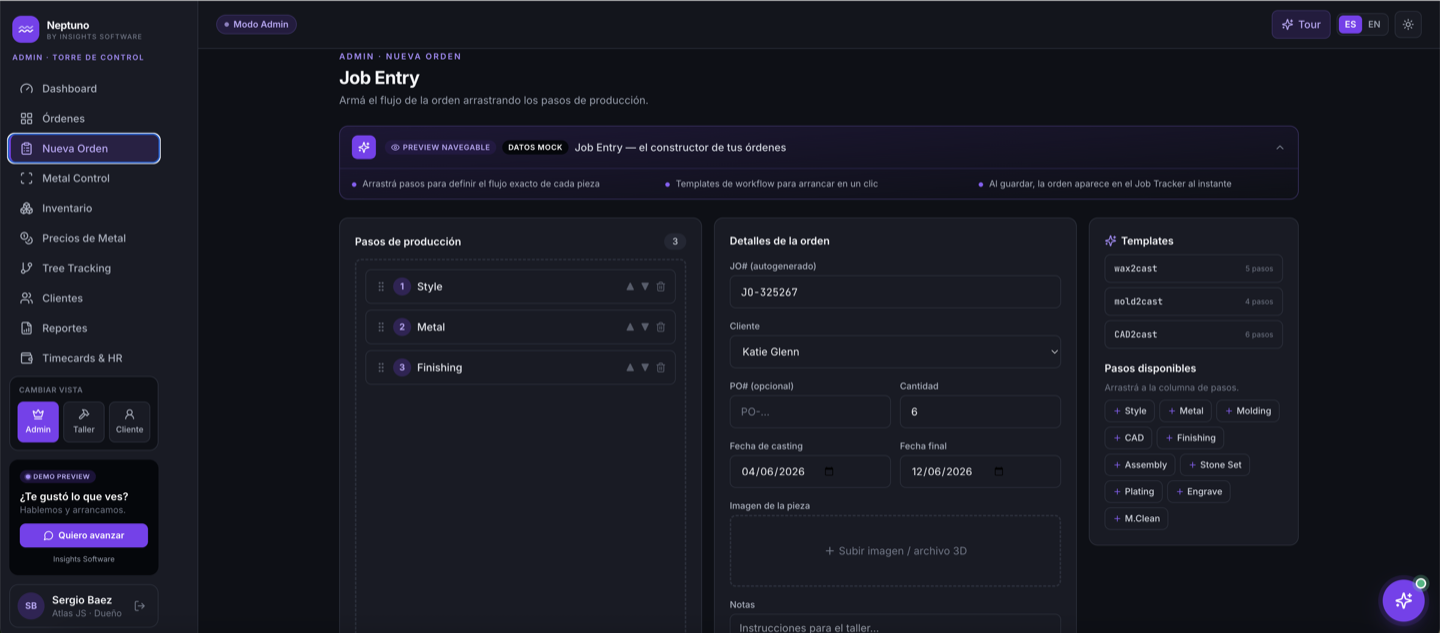
Task: Delete the Finishing step with trash icon
Action: click(661, 368)
